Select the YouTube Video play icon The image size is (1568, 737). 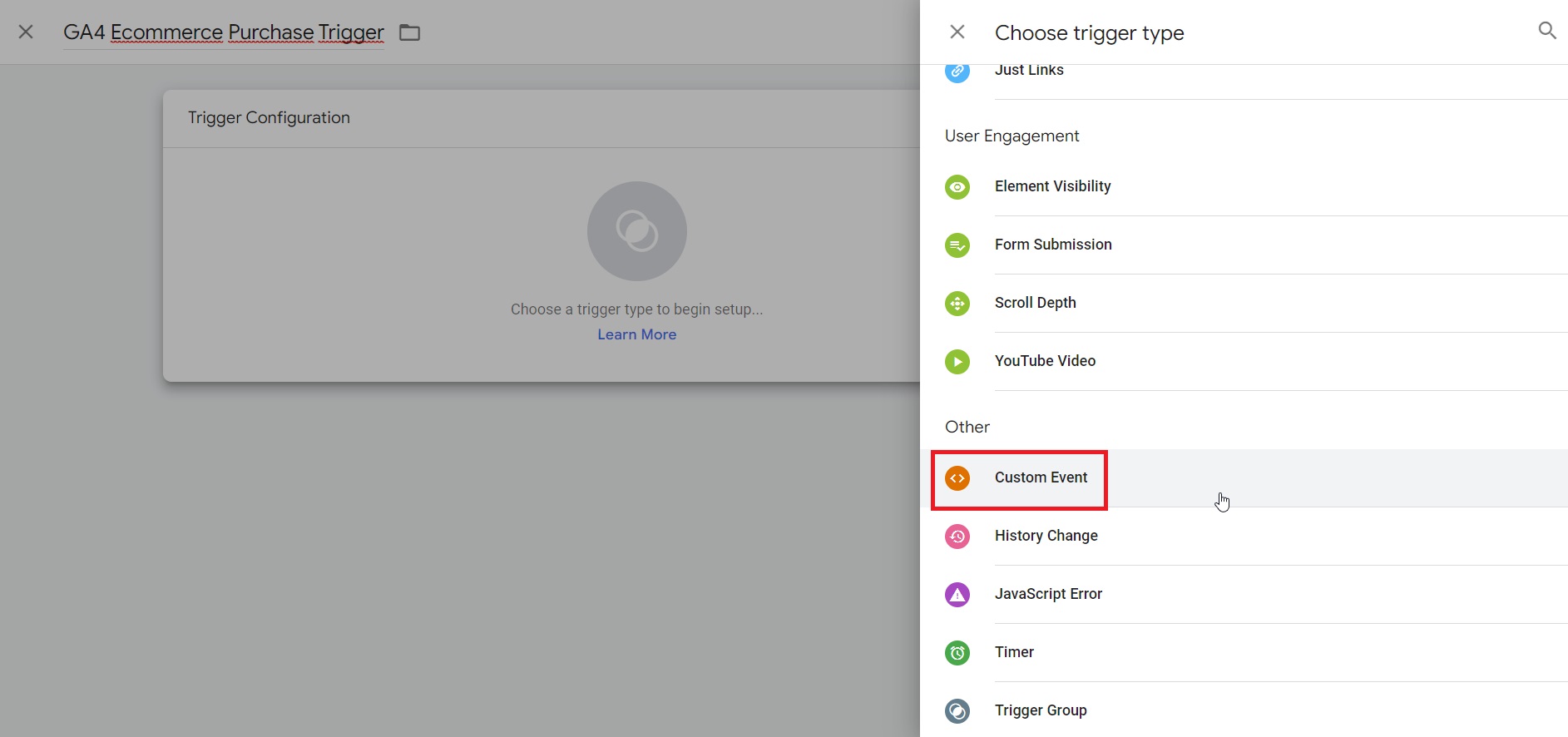(x=957, y=361)
